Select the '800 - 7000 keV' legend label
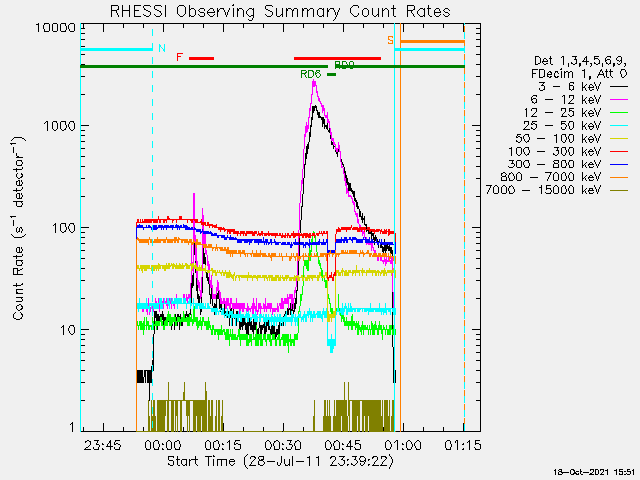This screenshot has width=640, height=480. 551,177
